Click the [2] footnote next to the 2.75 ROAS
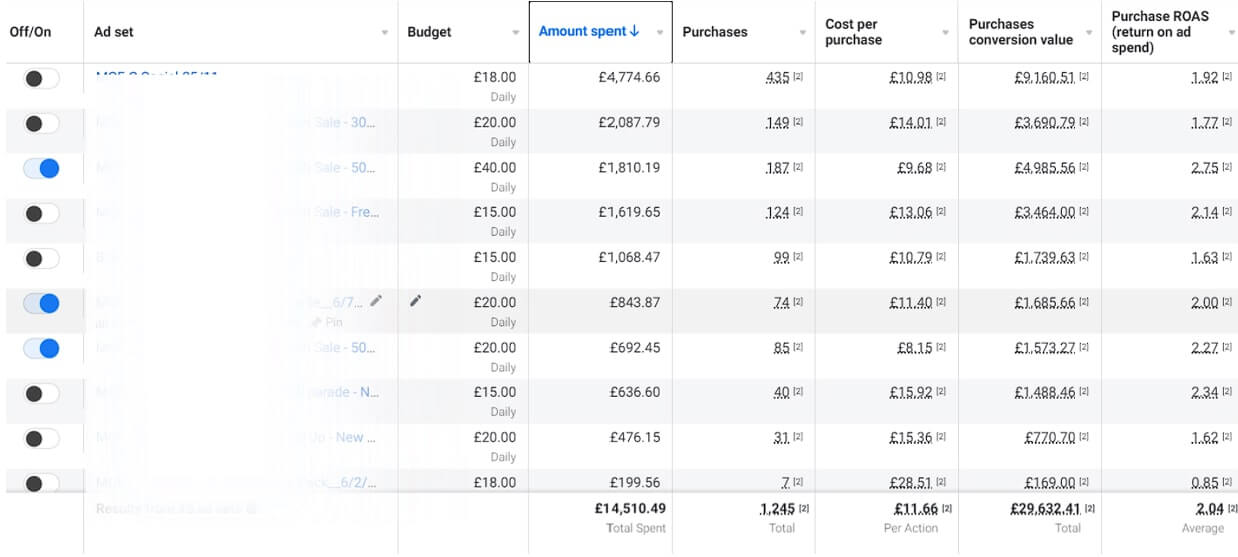The image size is (1238, 557). pyautogui.click(x=1227, y=167)
